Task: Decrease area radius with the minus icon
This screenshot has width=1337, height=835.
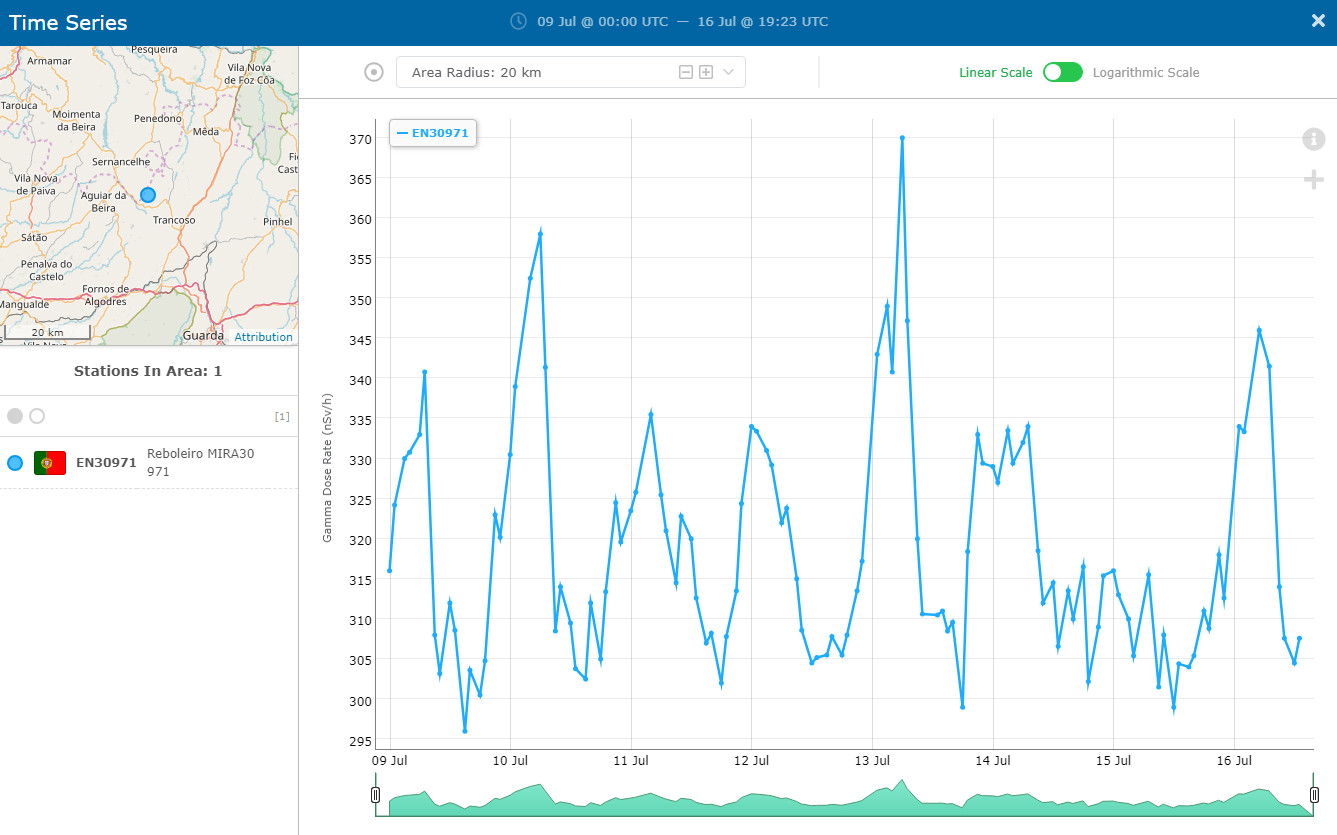Action: coord(686,72)
